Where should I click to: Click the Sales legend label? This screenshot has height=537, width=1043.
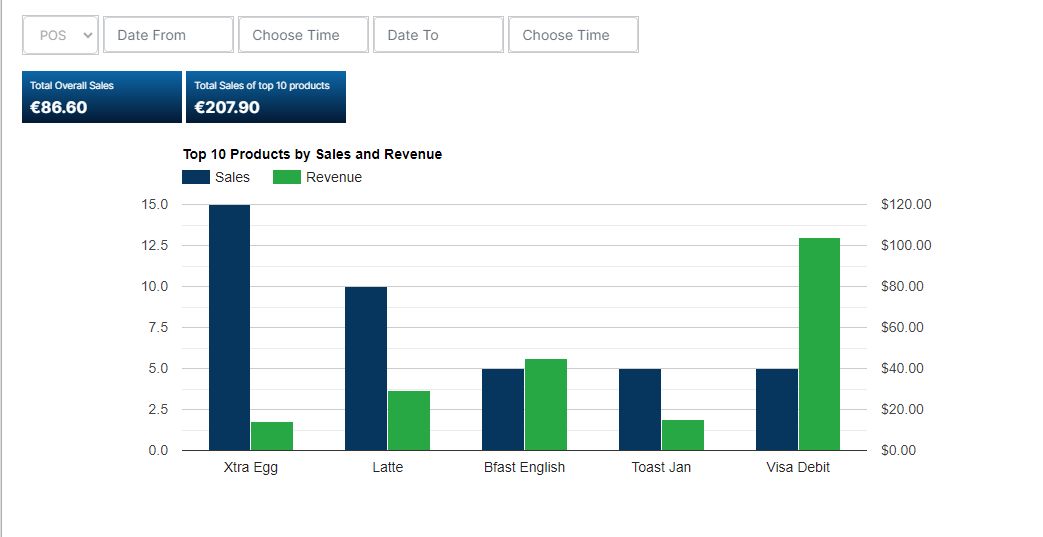(x=232, y=177)
